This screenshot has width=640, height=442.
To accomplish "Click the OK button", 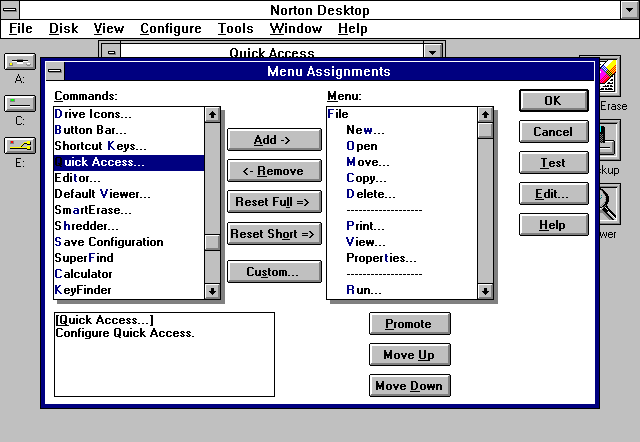I will (x=553, y=100).
